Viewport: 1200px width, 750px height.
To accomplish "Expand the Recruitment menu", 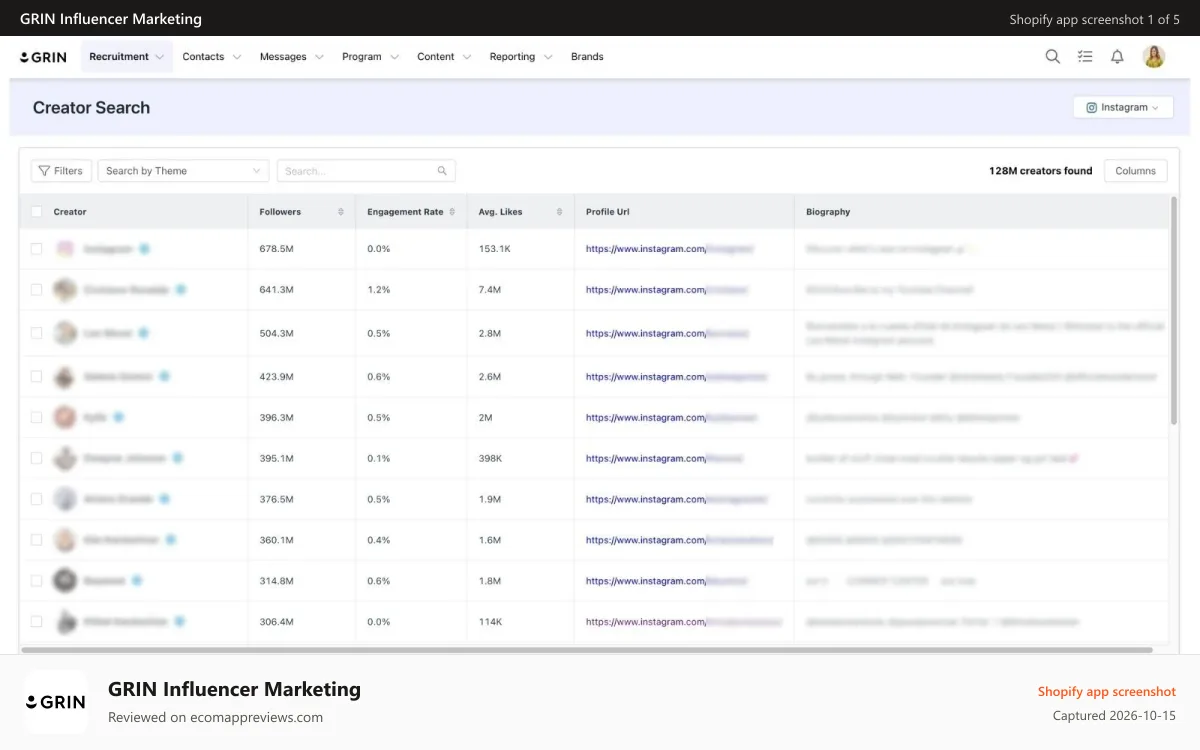I will 127,57.
